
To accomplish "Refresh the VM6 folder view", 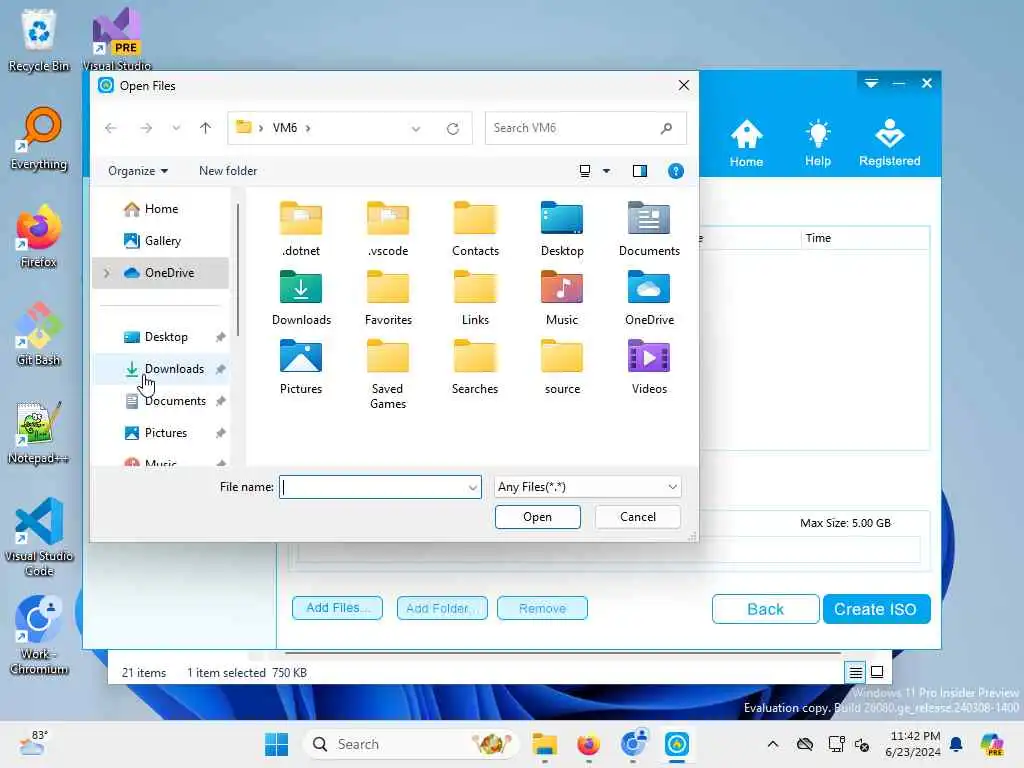I will [453, 129].
